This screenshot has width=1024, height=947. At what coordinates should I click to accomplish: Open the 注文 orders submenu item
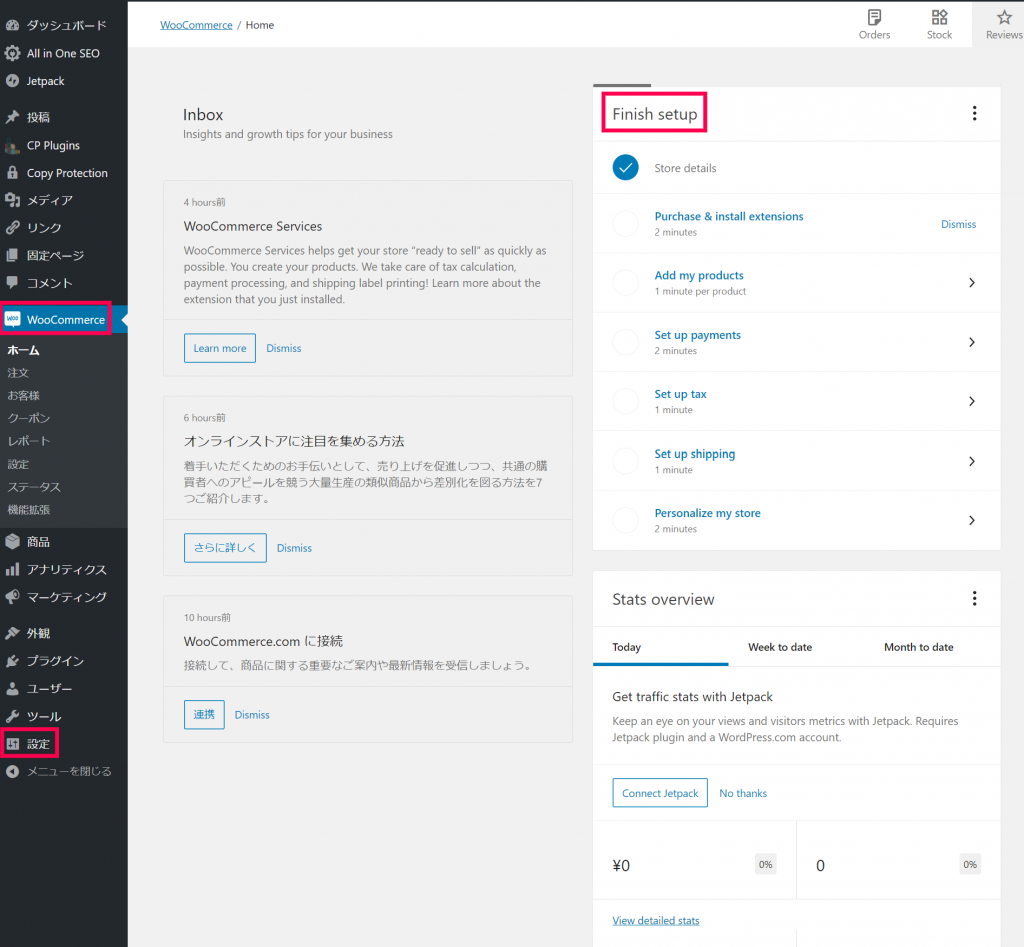coord(18,373)
